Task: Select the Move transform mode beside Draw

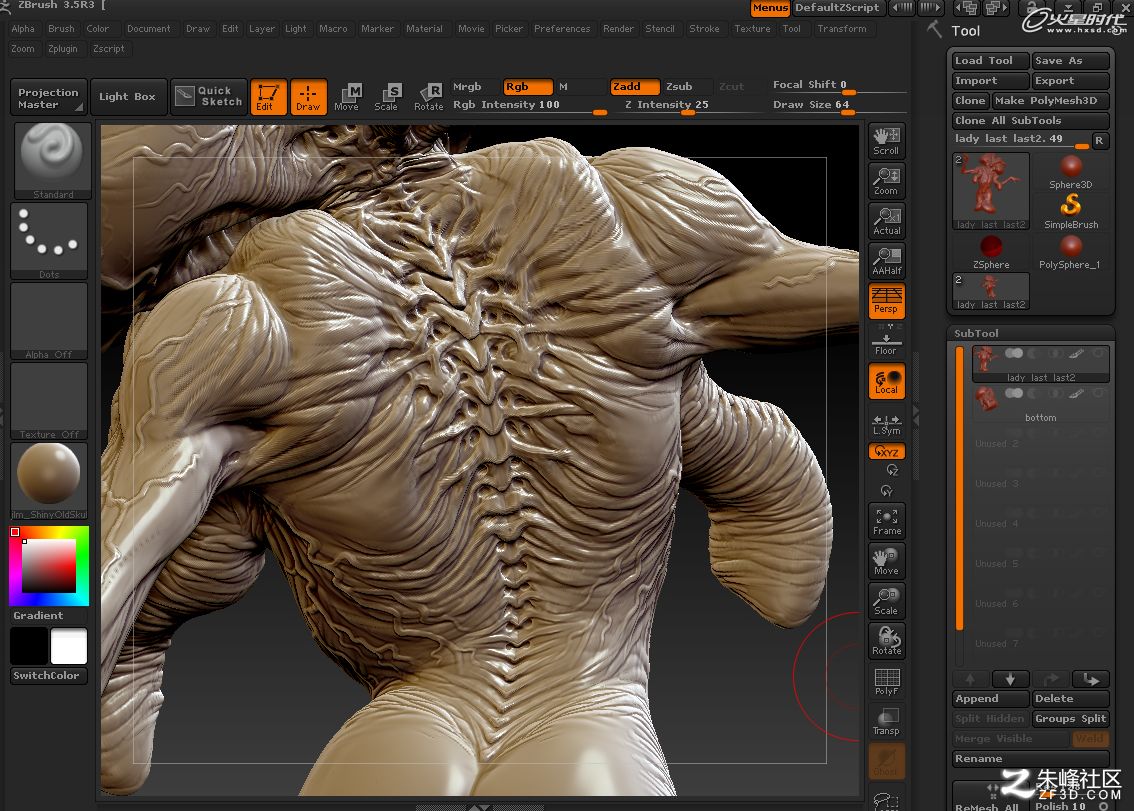Action: [x=346, y=97]
